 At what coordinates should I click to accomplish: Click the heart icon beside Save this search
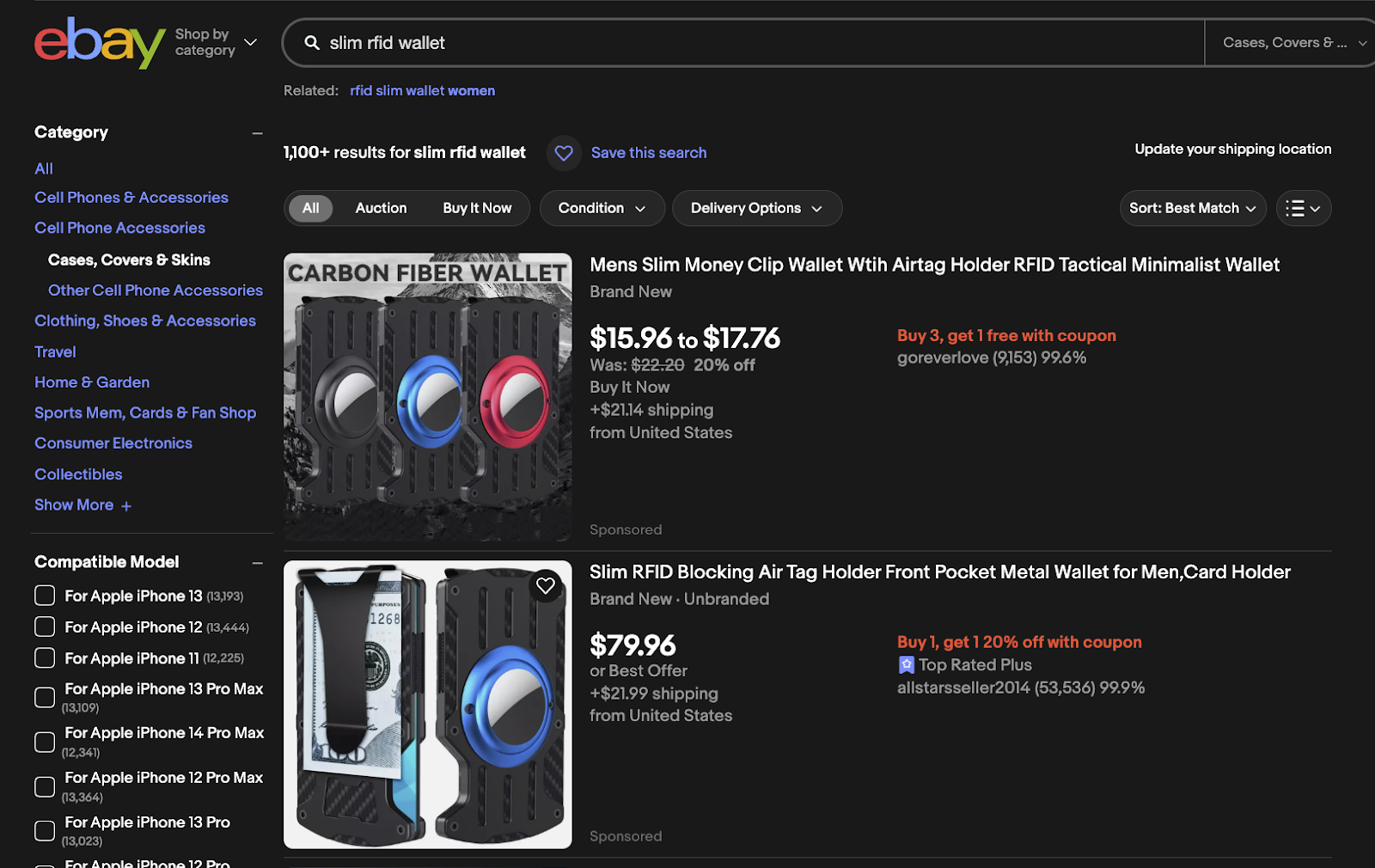coord(564,153)
